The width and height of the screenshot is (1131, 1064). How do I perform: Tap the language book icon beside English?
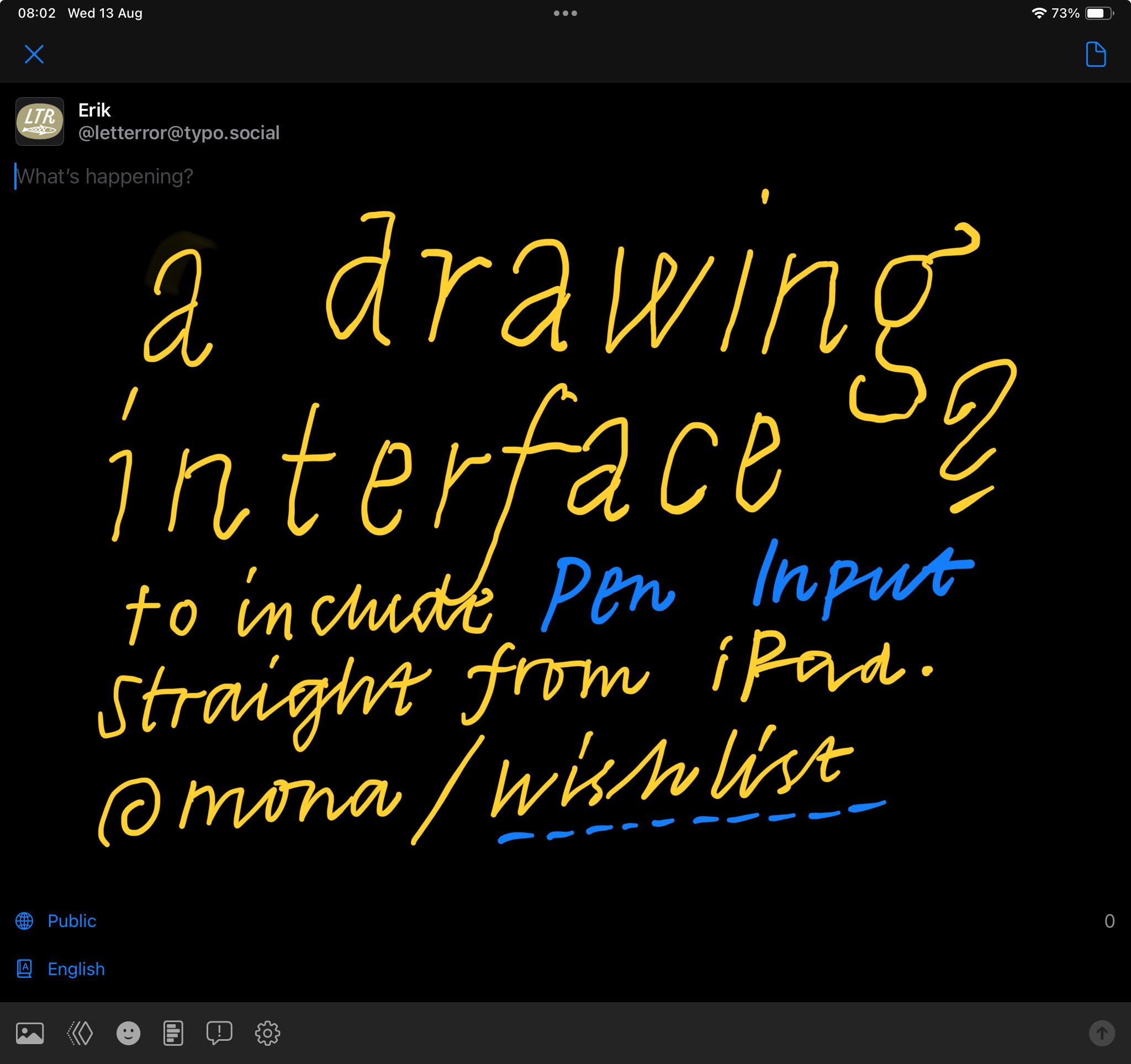pyautogui.click(x=24, y=968)
